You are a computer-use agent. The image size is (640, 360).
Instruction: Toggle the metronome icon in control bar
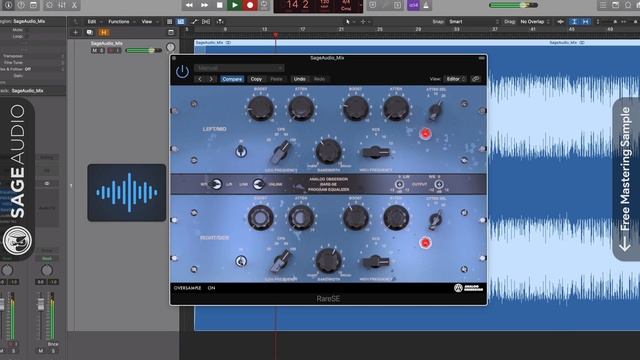(x=426, y=5)
